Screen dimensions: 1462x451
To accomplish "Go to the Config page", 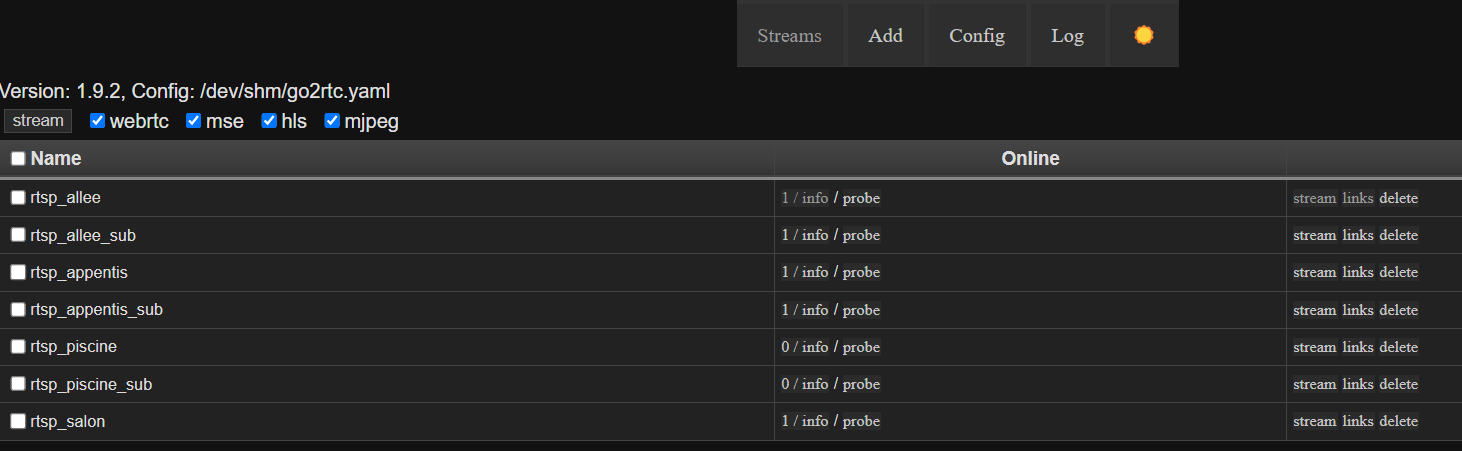I will point(976,35).
